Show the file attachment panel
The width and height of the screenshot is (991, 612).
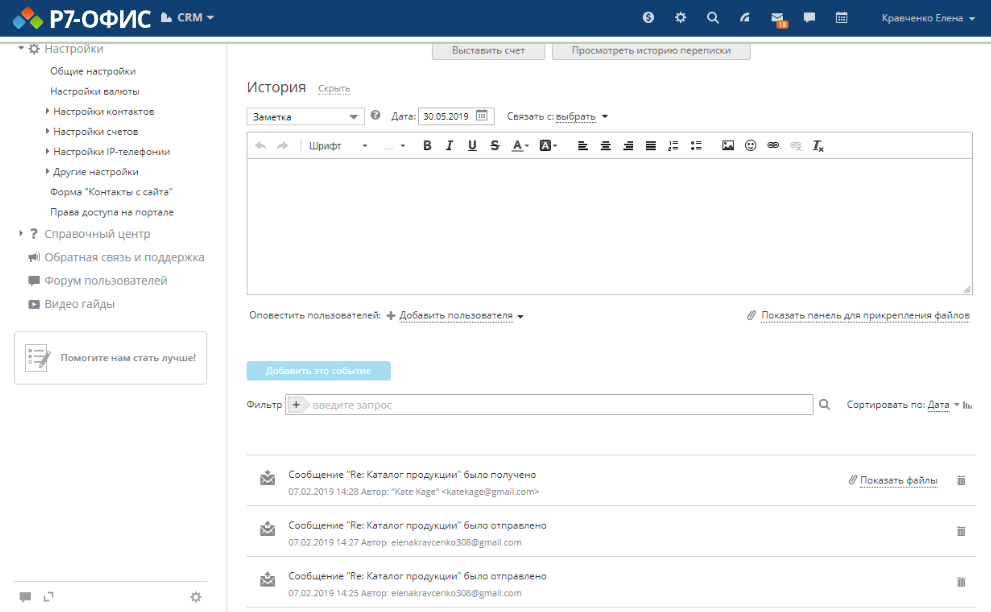point(866,315)
